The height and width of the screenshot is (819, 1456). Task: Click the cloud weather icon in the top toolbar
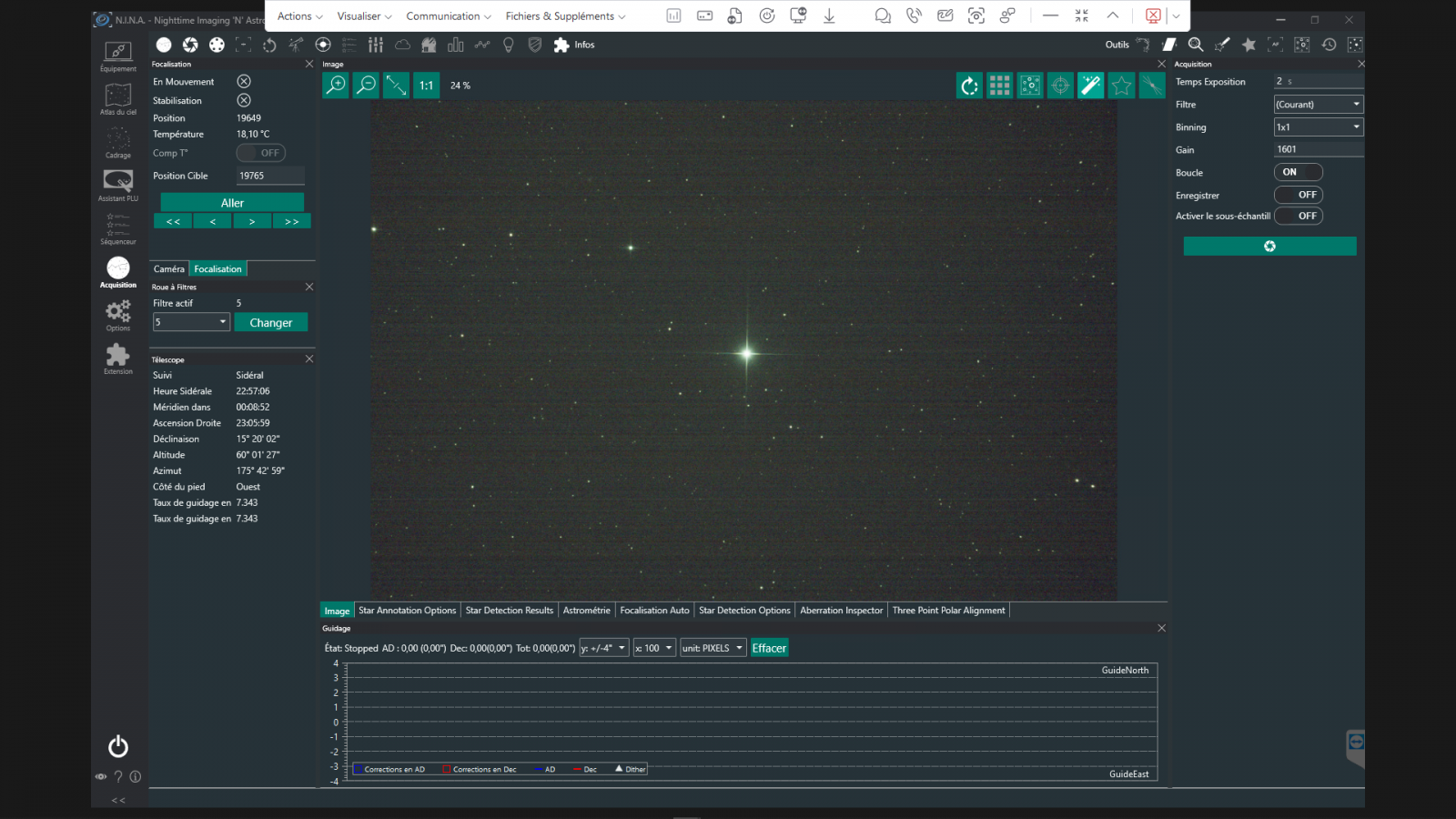pyautogui.click(x=402, y=45)
